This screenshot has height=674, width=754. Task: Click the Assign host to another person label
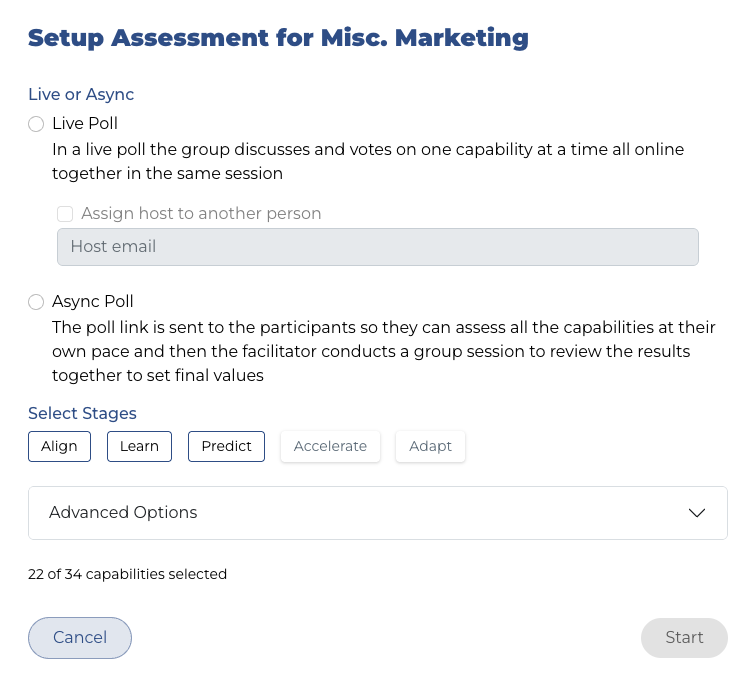coord(201,213)
